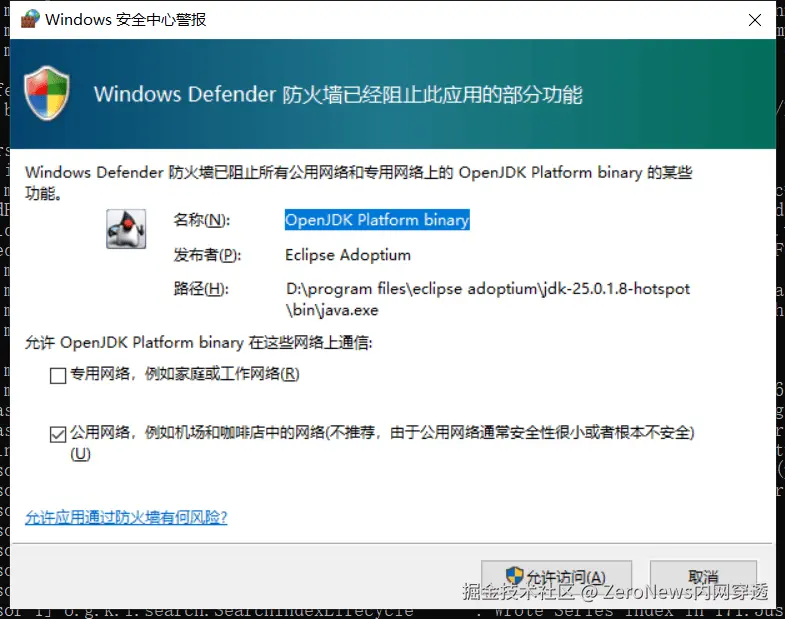This screenshot has width=785, height=619.
Task: Open the firewall risk link (允许应用通过防火墙有何风险)
Action: [126, 517]
